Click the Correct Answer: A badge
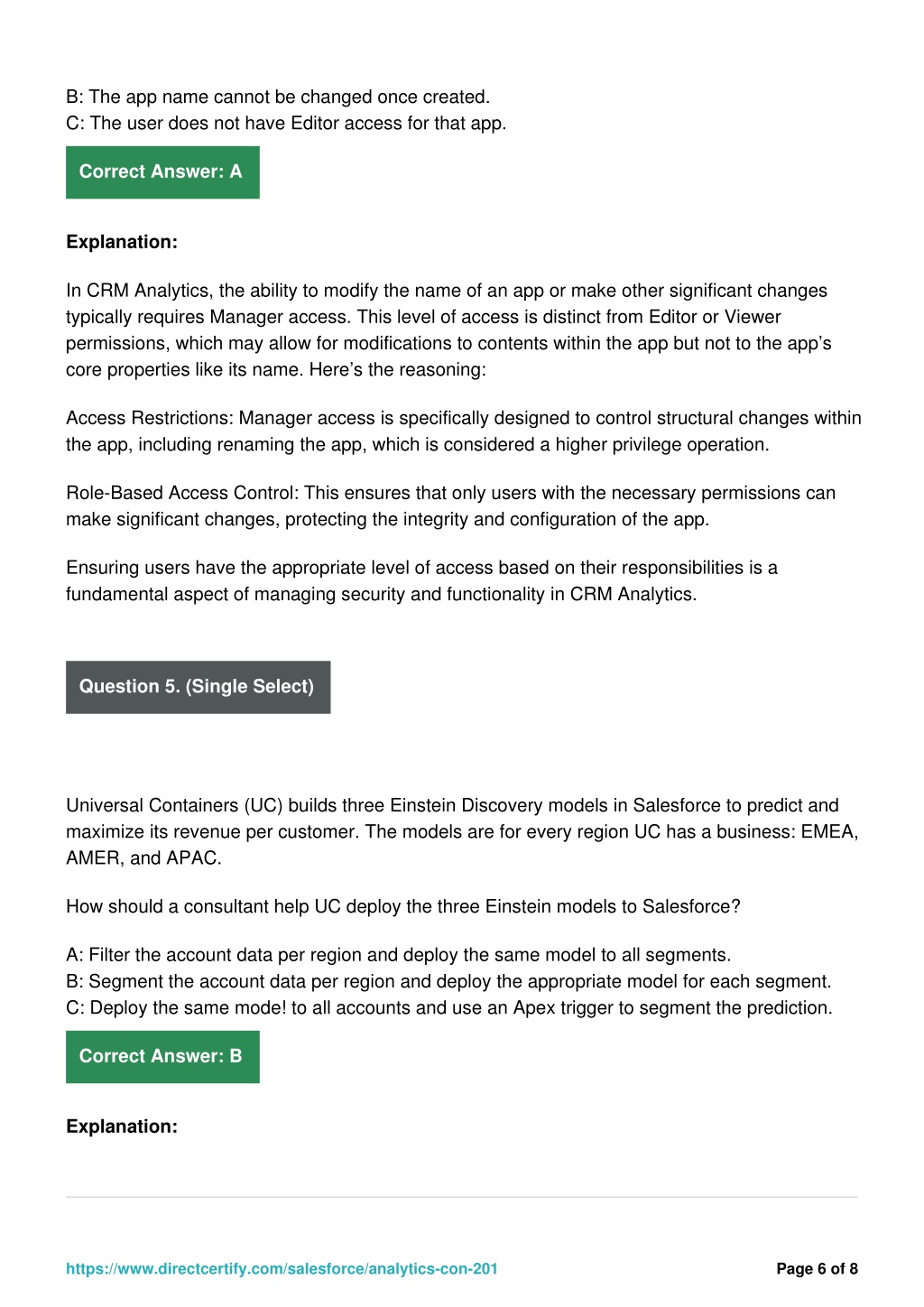Viewport: 924px width, 1307px height. click(x=162, y=172)
